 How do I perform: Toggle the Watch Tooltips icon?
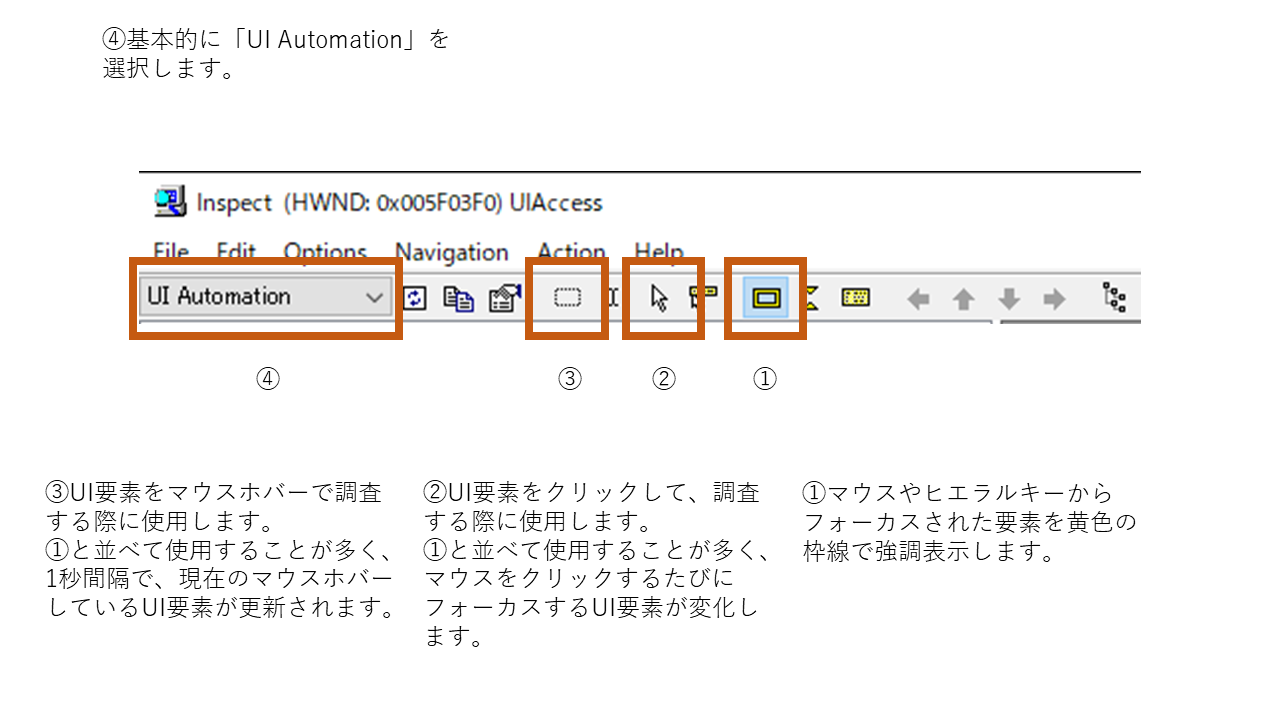click(x=704, y=296)
